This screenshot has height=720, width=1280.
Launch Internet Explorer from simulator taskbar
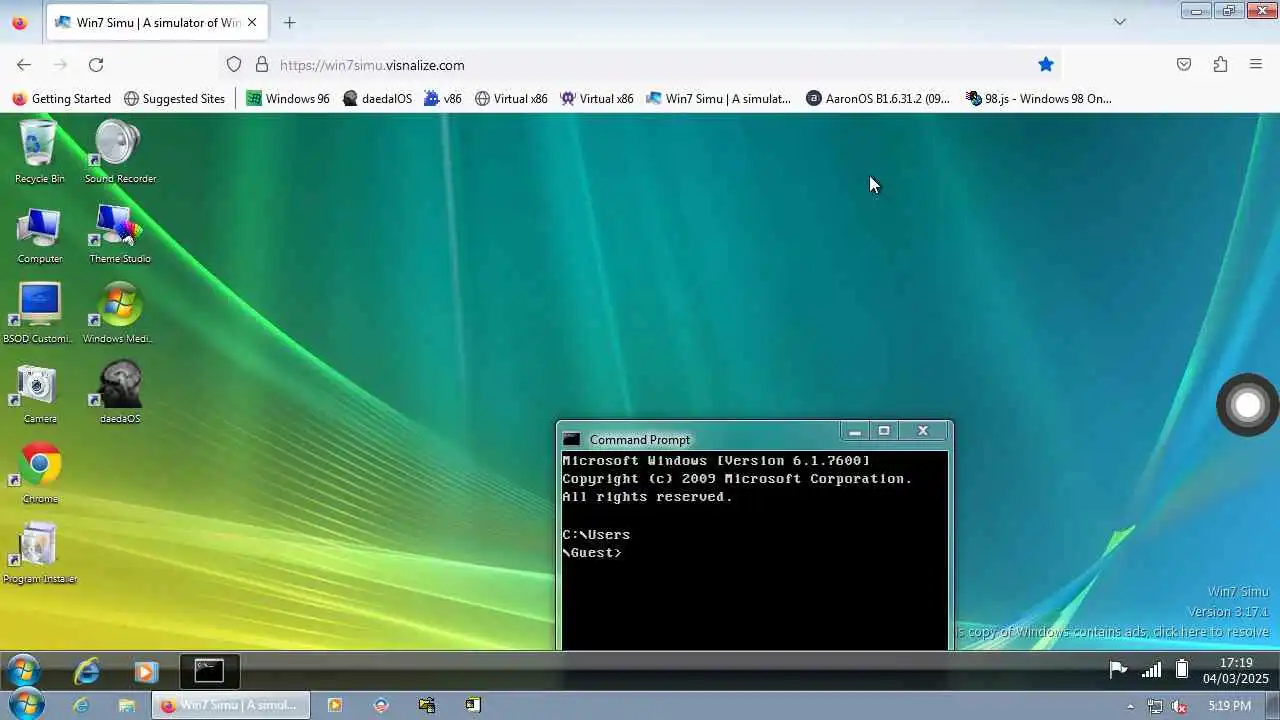87,671
